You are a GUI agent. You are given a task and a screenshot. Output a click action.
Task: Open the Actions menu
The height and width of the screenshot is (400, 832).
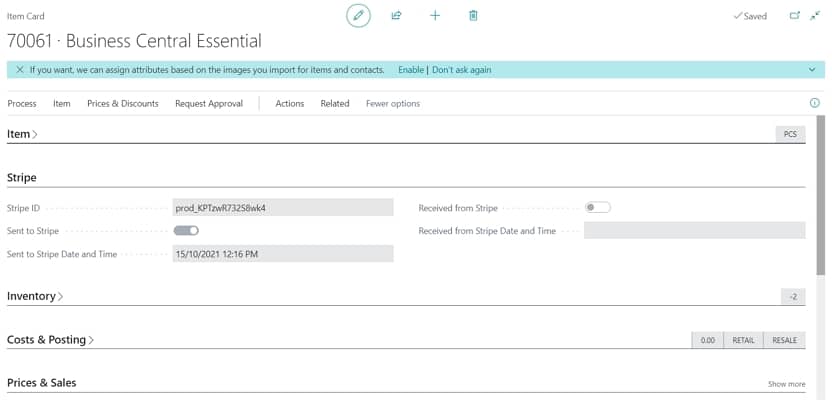(x=290, y=103)
